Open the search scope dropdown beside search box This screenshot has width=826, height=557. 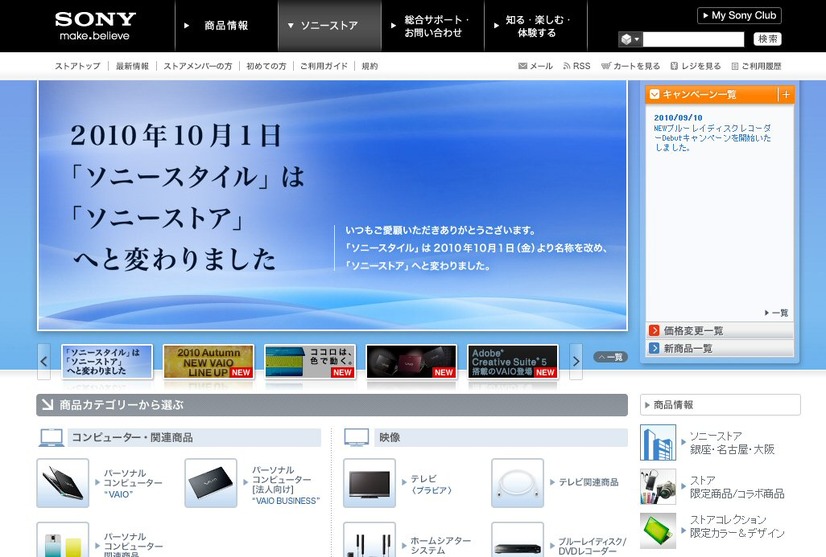coord(630,39)
